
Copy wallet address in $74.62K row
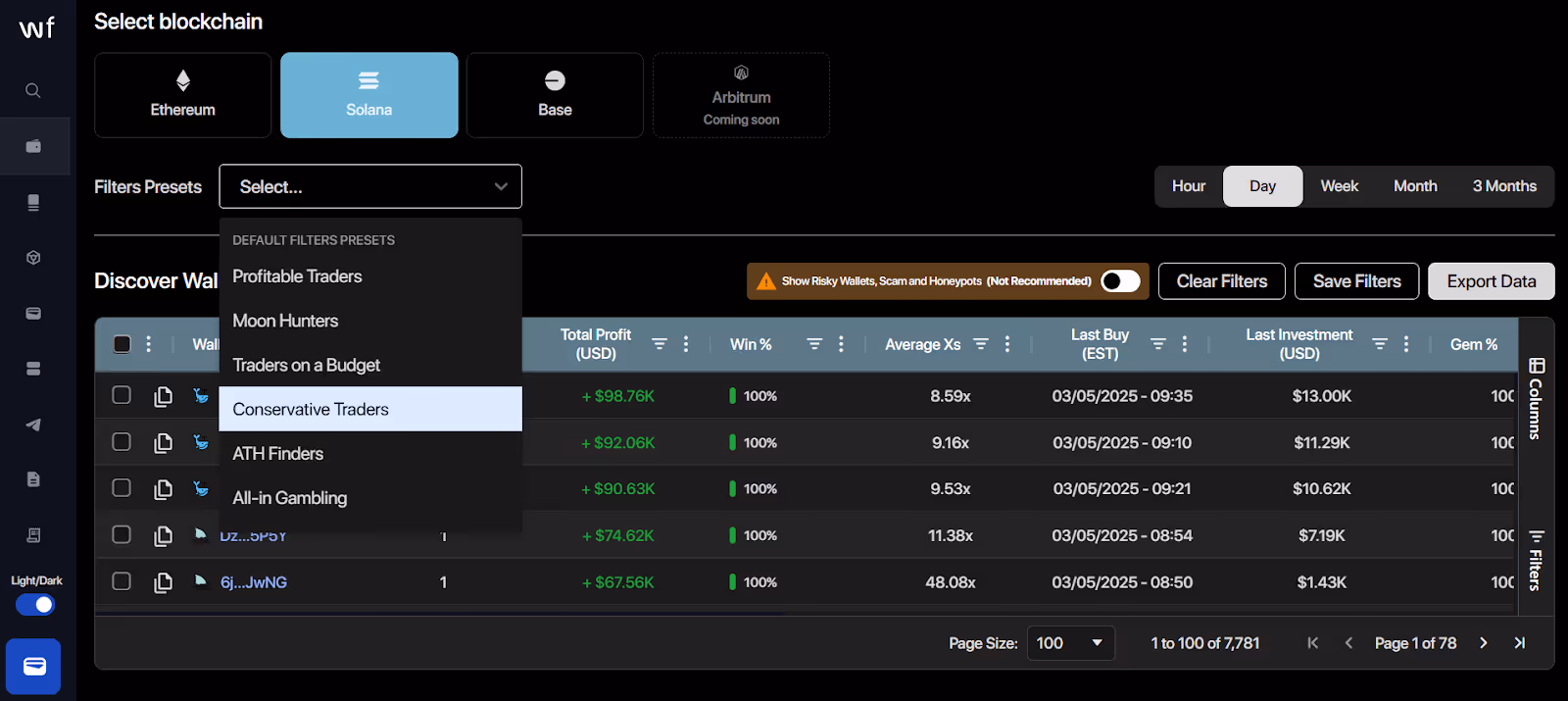point(164,536)
